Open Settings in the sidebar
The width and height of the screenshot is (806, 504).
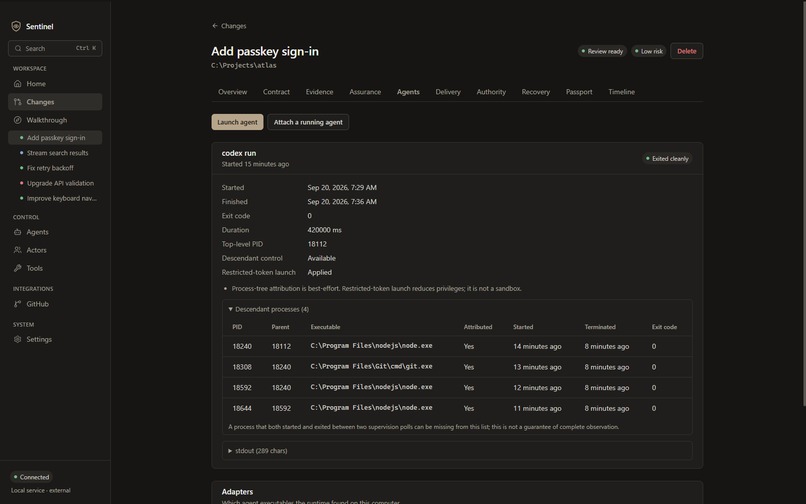tap(55, 339)
